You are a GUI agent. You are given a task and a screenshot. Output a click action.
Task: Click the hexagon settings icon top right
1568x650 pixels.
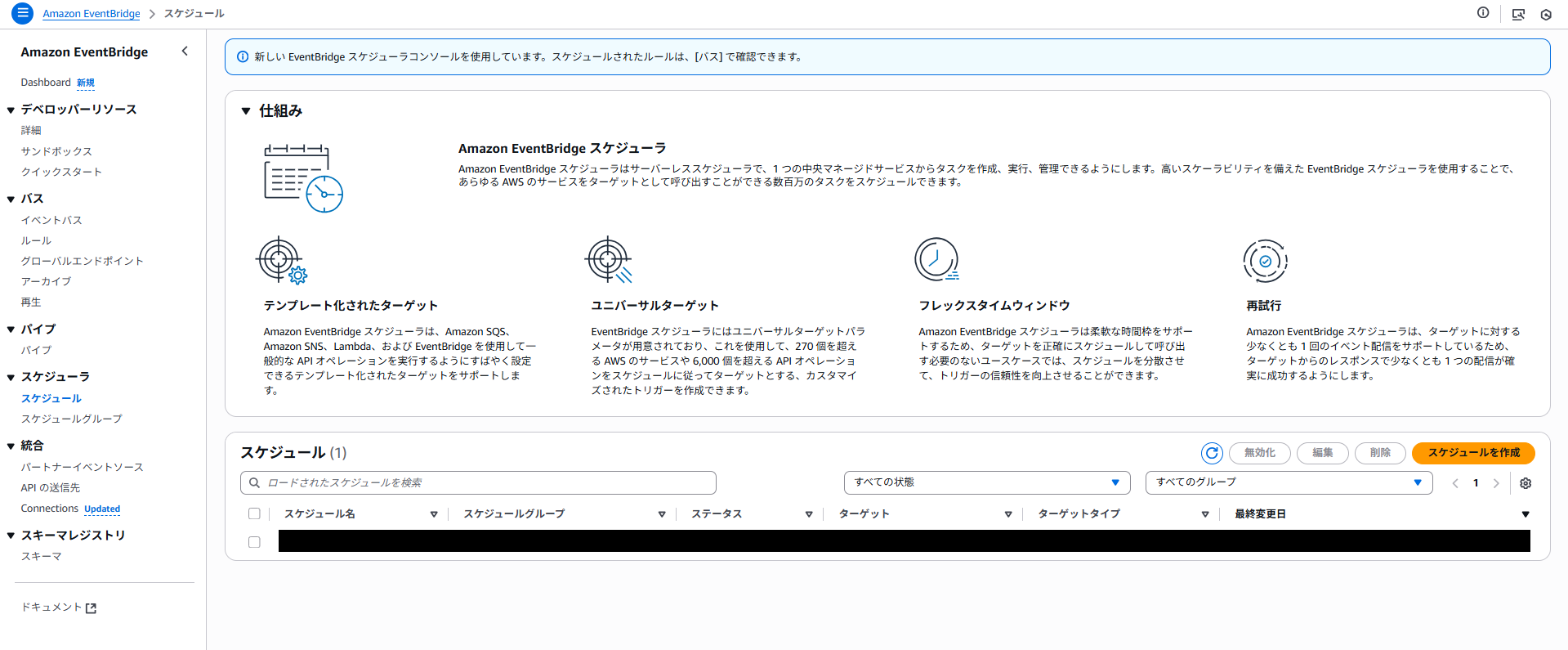coord(1546,14)
